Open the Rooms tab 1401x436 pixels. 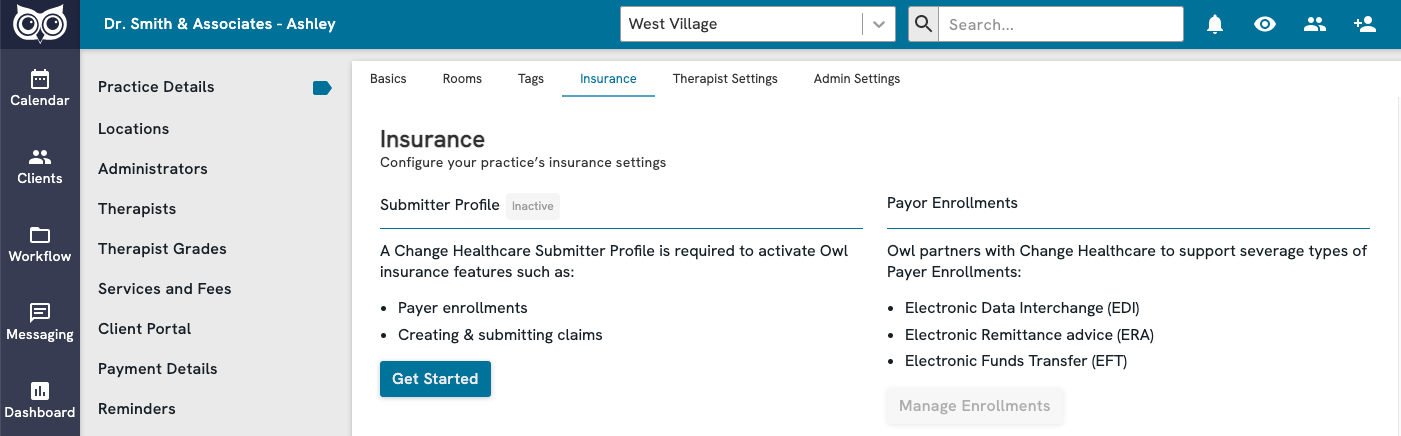[x=462, y=79]
